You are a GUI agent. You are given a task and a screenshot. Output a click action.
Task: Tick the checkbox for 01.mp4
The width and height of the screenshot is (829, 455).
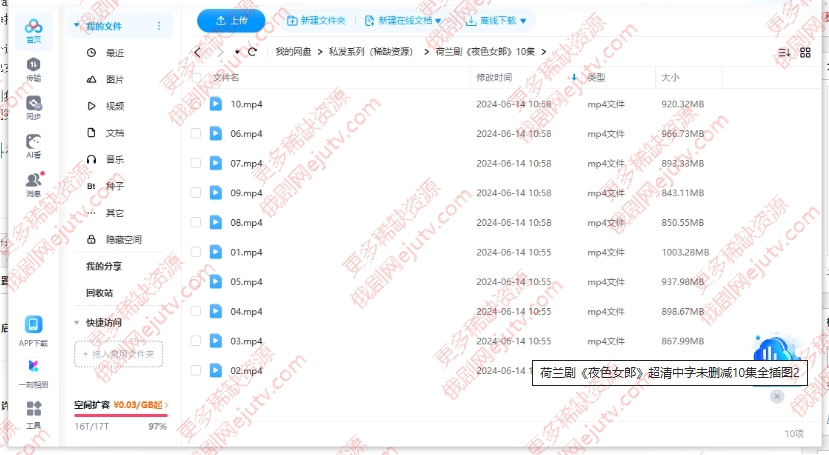pos(196,252)
